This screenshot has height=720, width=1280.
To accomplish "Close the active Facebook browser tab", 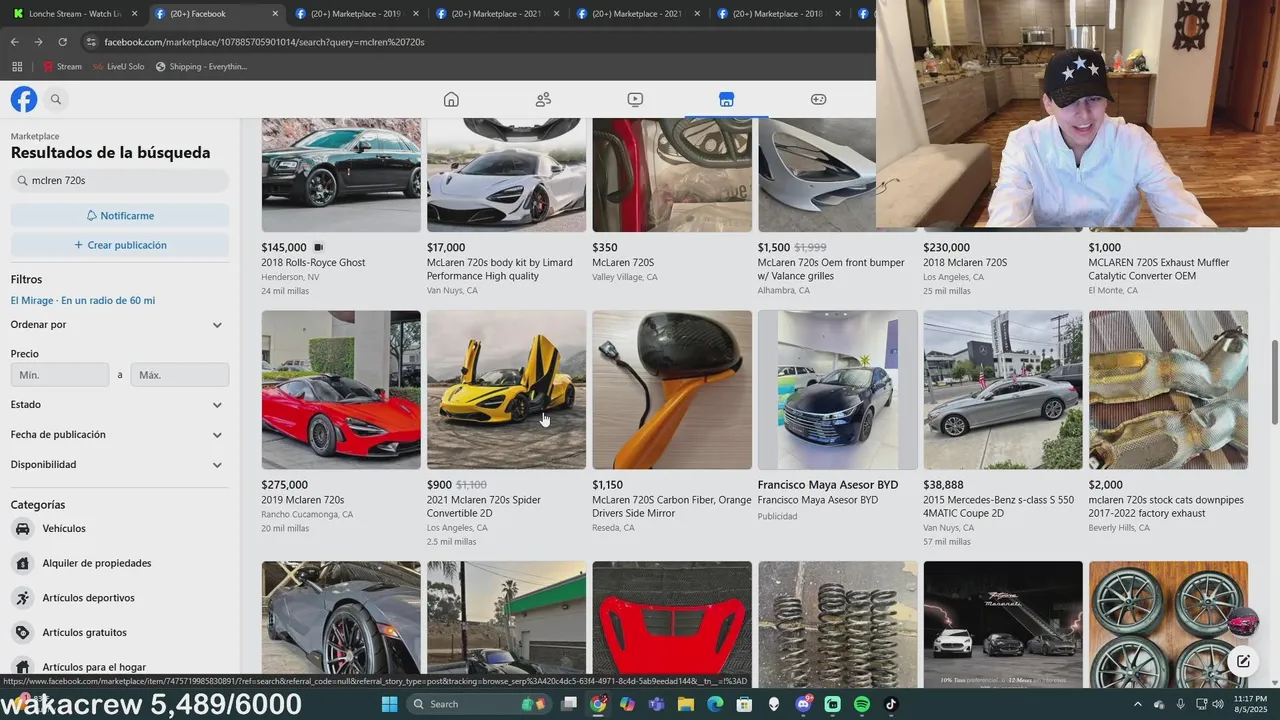I will (275, 14).
